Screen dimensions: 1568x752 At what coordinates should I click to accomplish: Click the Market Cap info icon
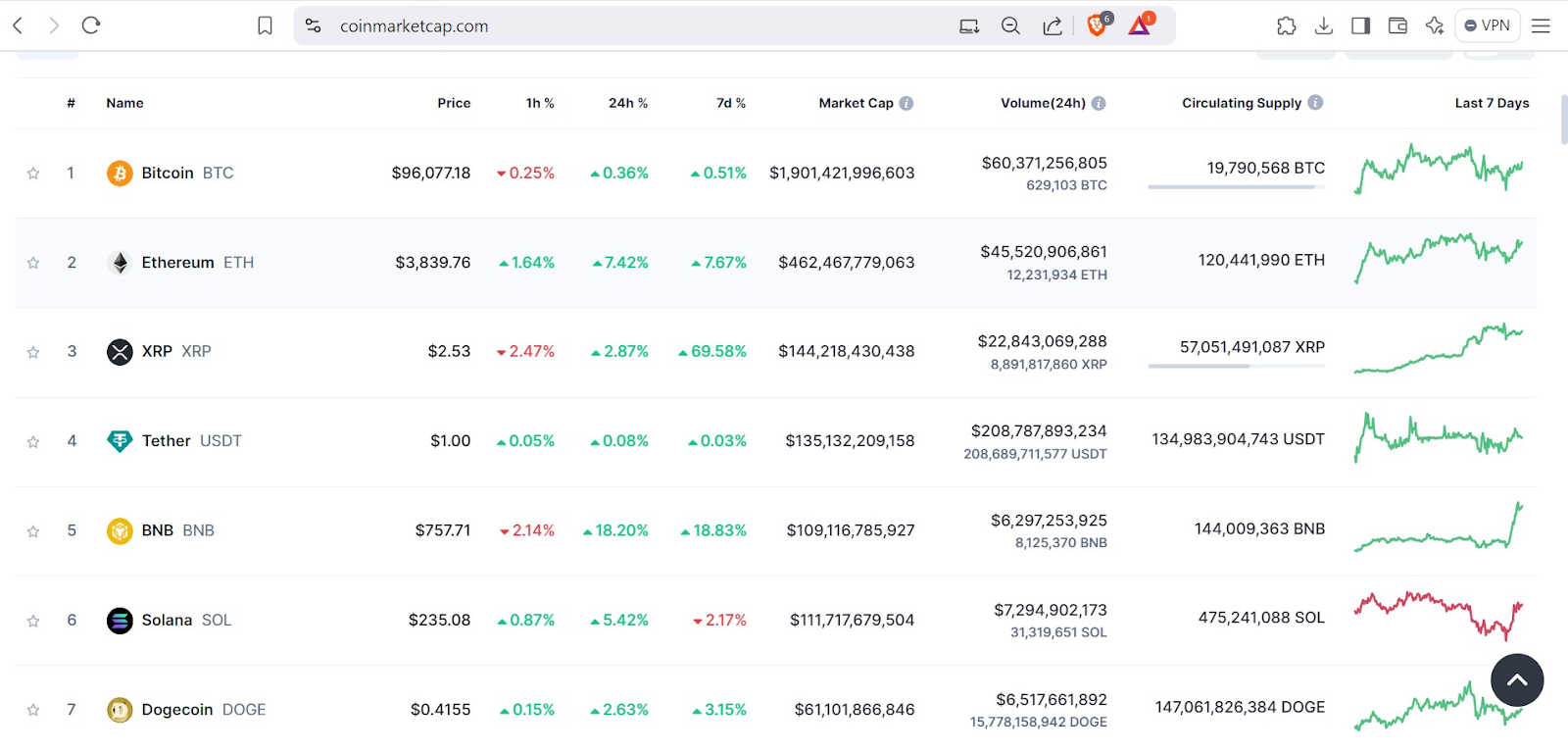coord(906,103)
